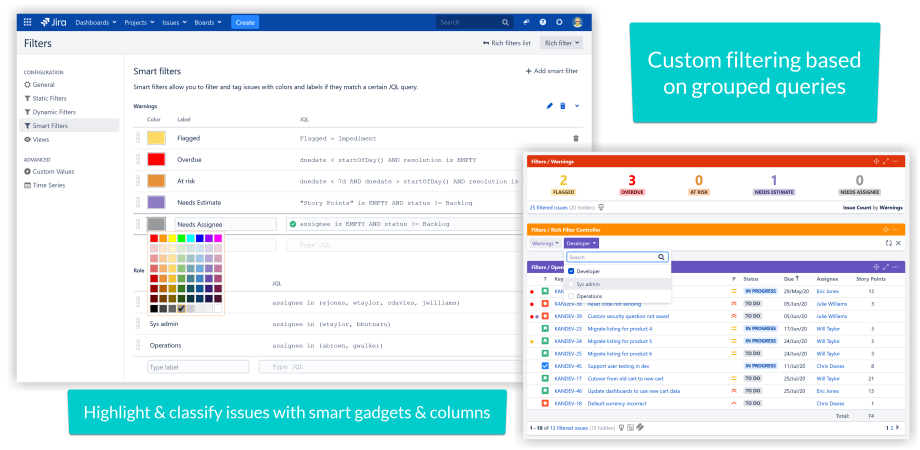
Task: Delete the Flagged smart filter row
Action: click(x=575, y=138)
